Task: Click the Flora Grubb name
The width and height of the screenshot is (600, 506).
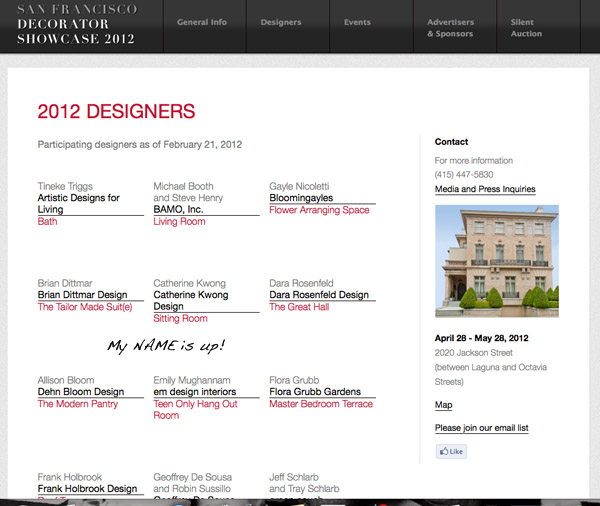Action: [x=294, y=380]
